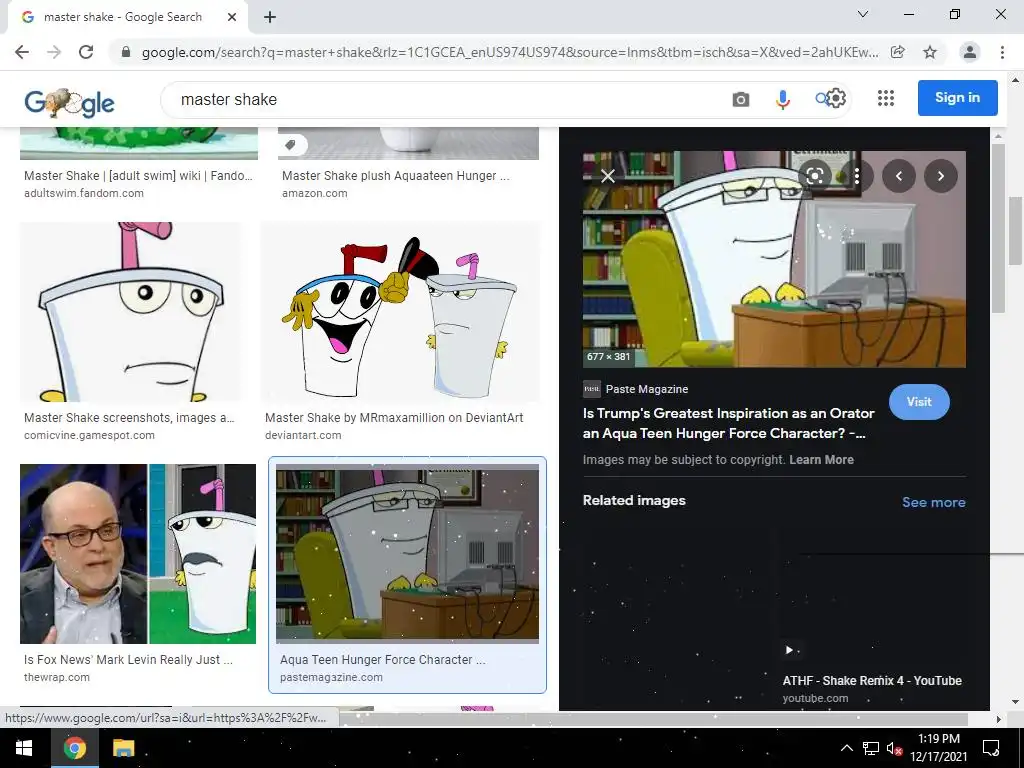Play ATHF Shake Remix 4 video
Viewport: 1024px width, 768px height.
[x=789, y=650]
